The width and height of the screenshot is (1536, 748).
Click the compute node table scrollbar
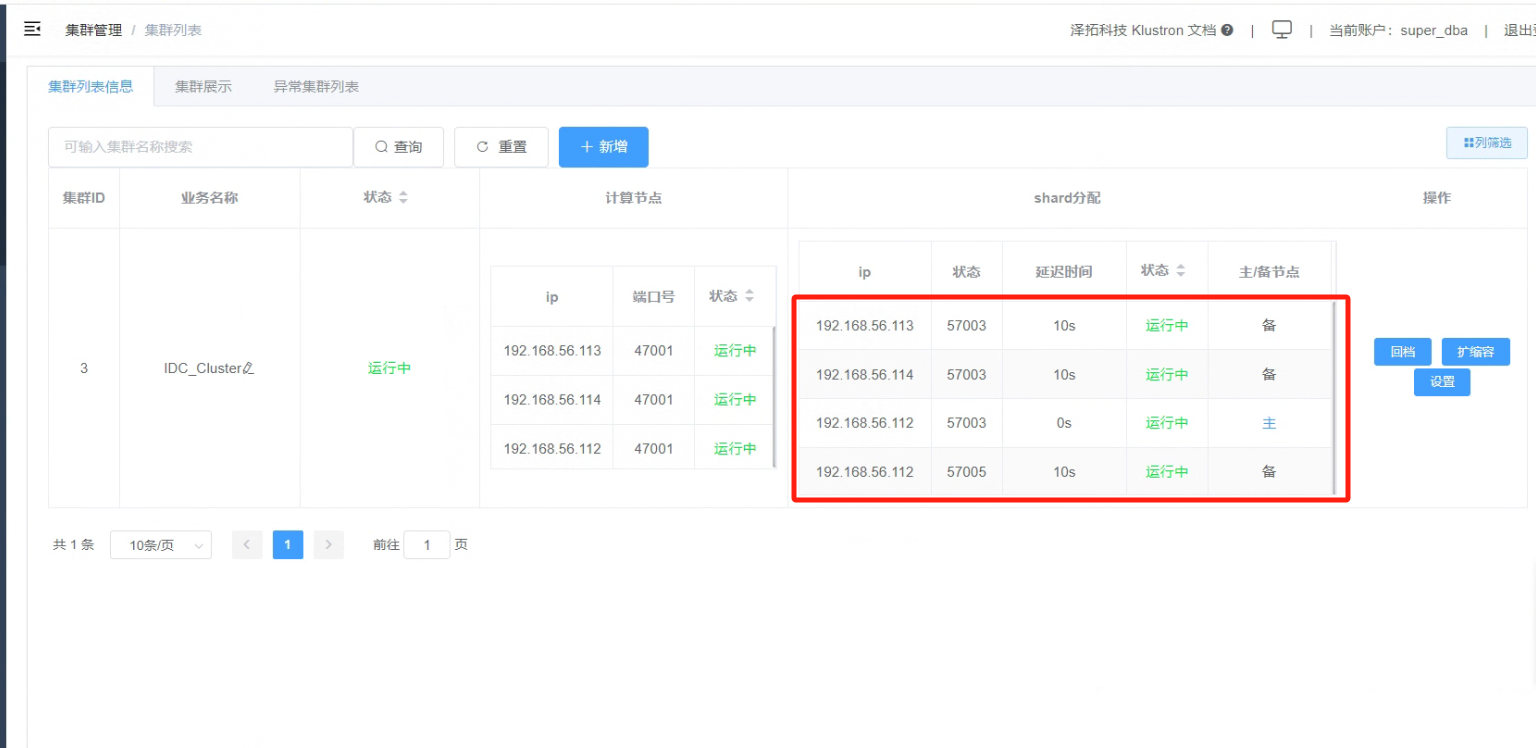775,397
